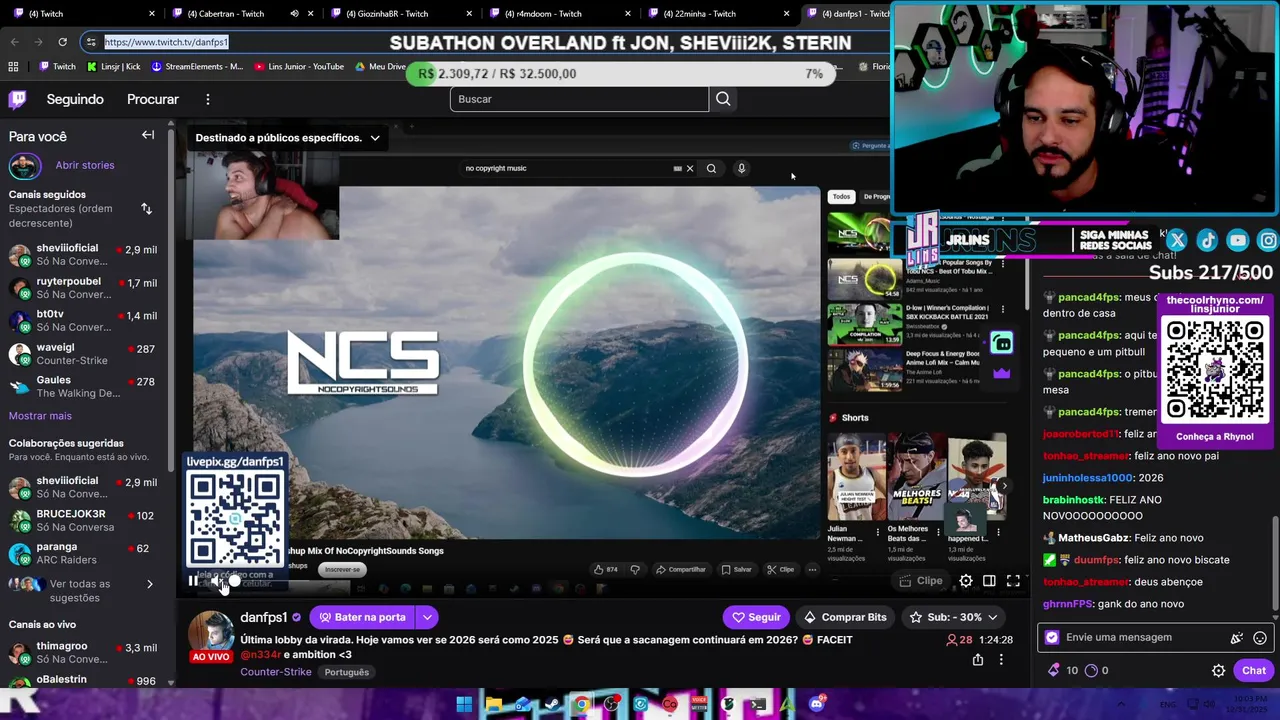This screenshot has width=1280, height=720.
Task: Click the R$ 2.309,72 donation progress bar
Action: (x=621, y=74)
